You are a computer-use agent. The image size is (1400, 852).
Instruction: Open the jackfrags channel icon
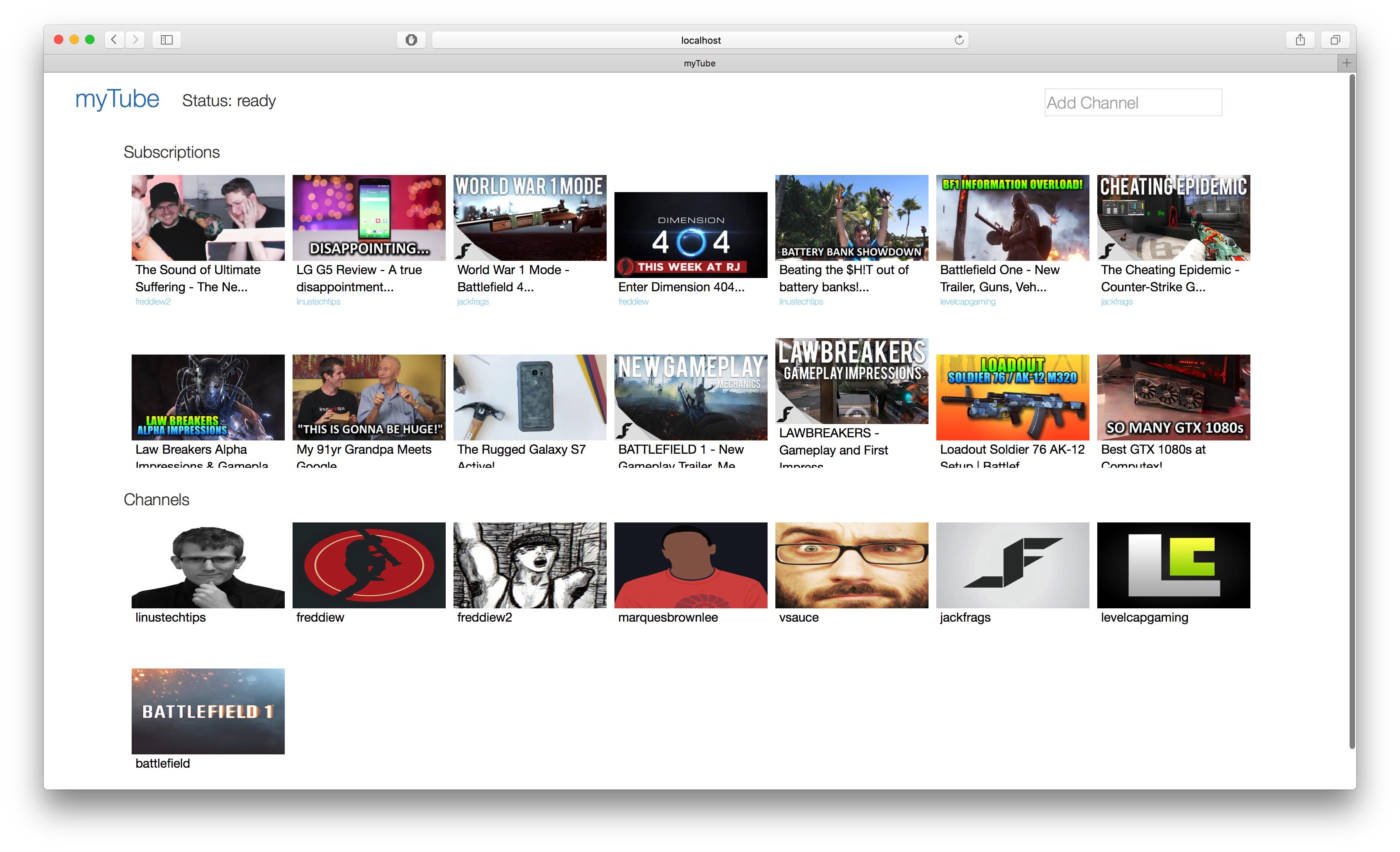click(1012, 565)
